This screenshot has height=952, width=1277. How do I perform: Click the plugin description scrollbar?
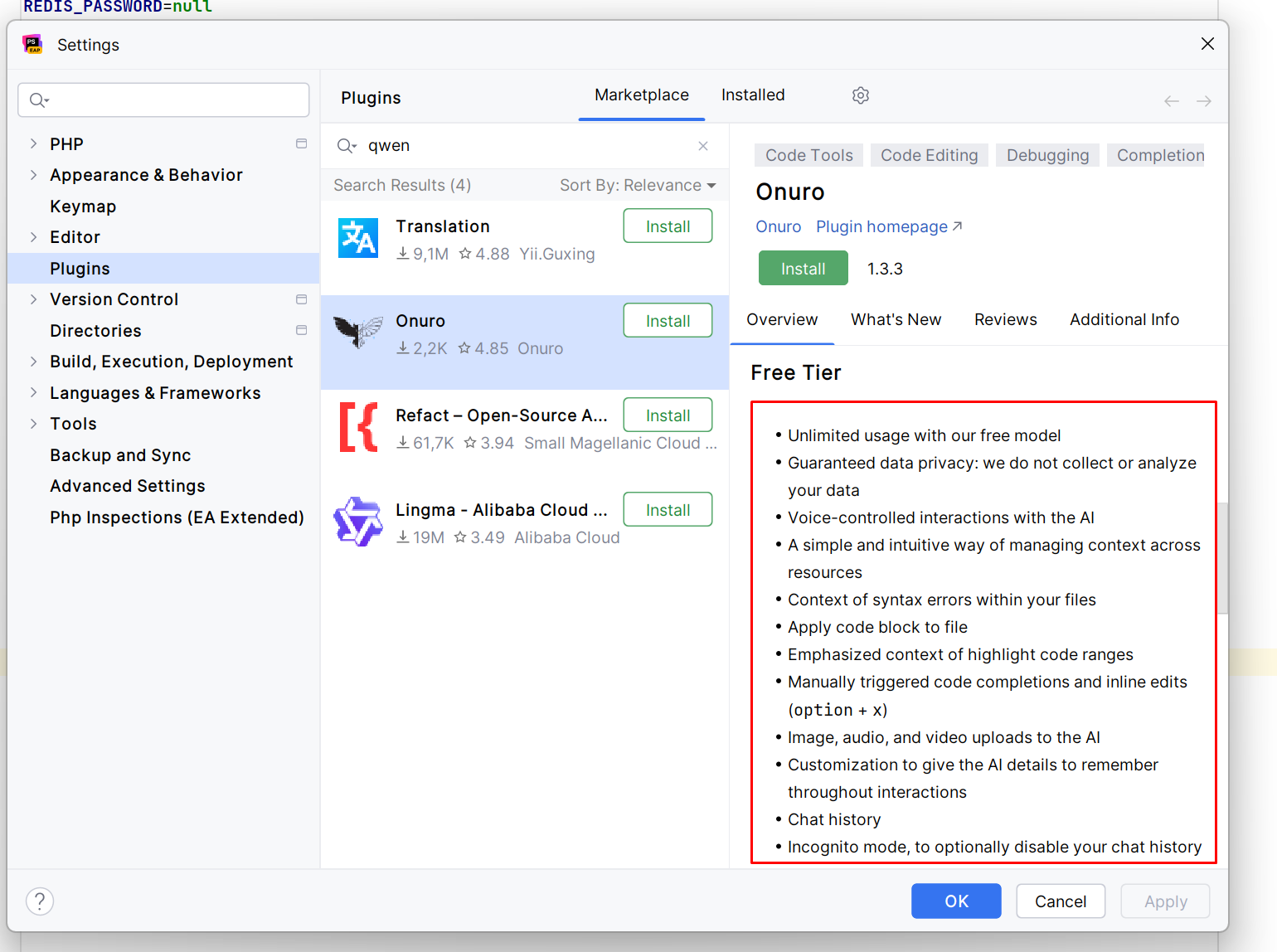click(1222, 558)
